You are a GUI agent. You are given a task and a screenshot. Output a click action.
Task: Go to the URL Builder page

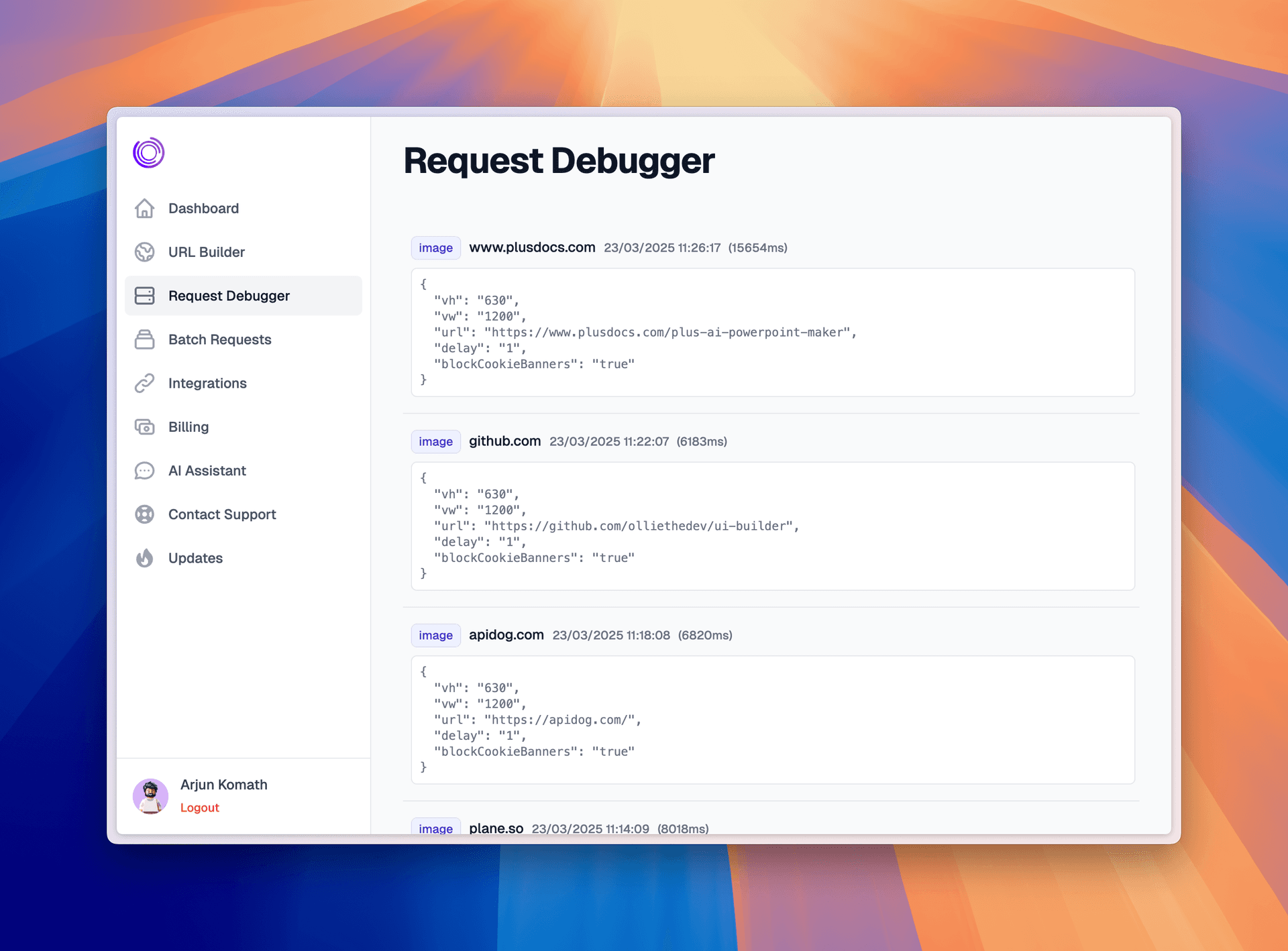click(x=207, y=252)
